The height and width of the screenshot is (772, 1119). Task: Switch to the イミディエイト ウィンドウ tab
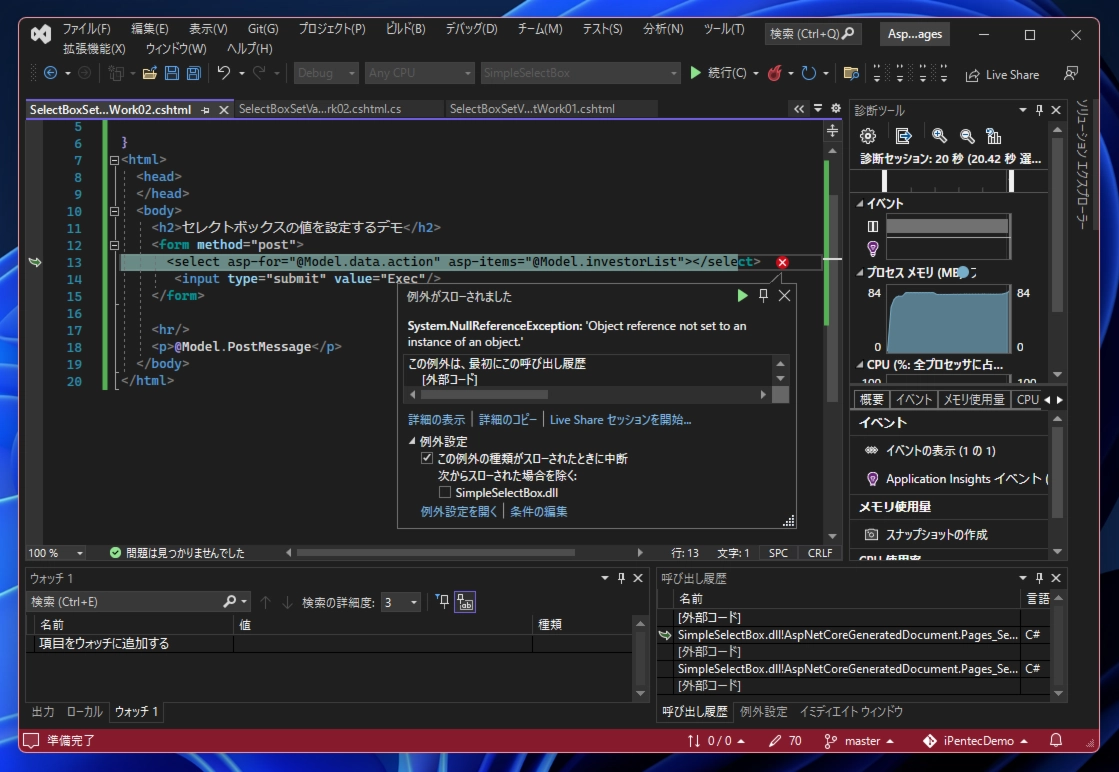[851, 711]
